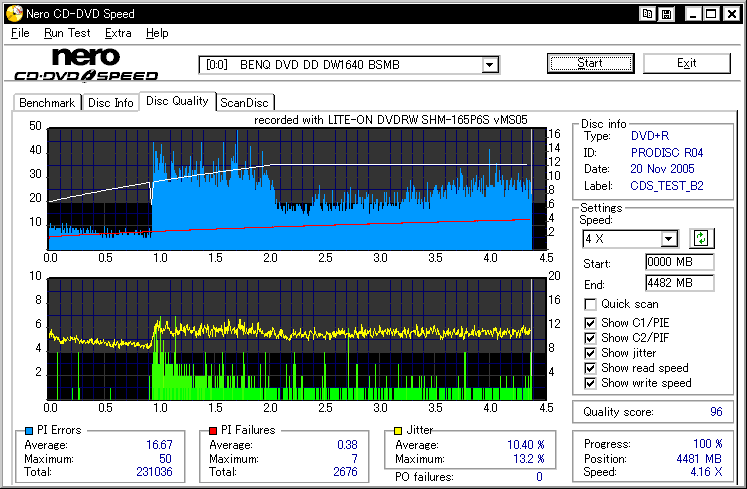Toggle the Show jitter checkbox
This screenshot has width=747, height=489.
(x=591, y=353)
